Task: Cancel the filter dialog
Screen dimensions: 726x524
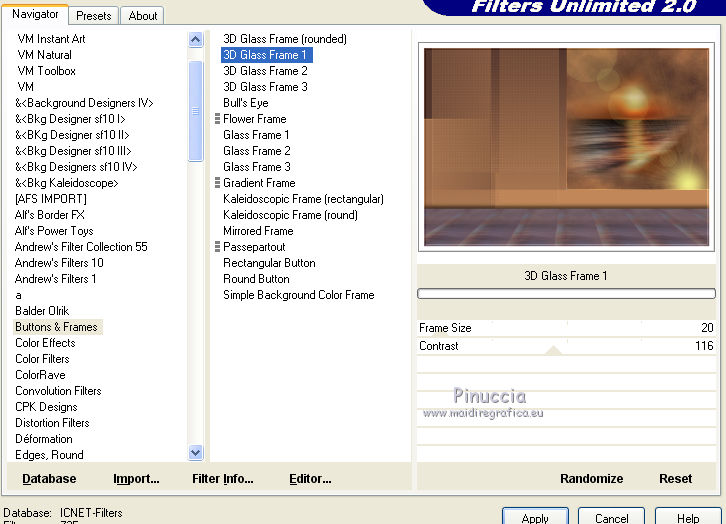Action: coord(611,517)
